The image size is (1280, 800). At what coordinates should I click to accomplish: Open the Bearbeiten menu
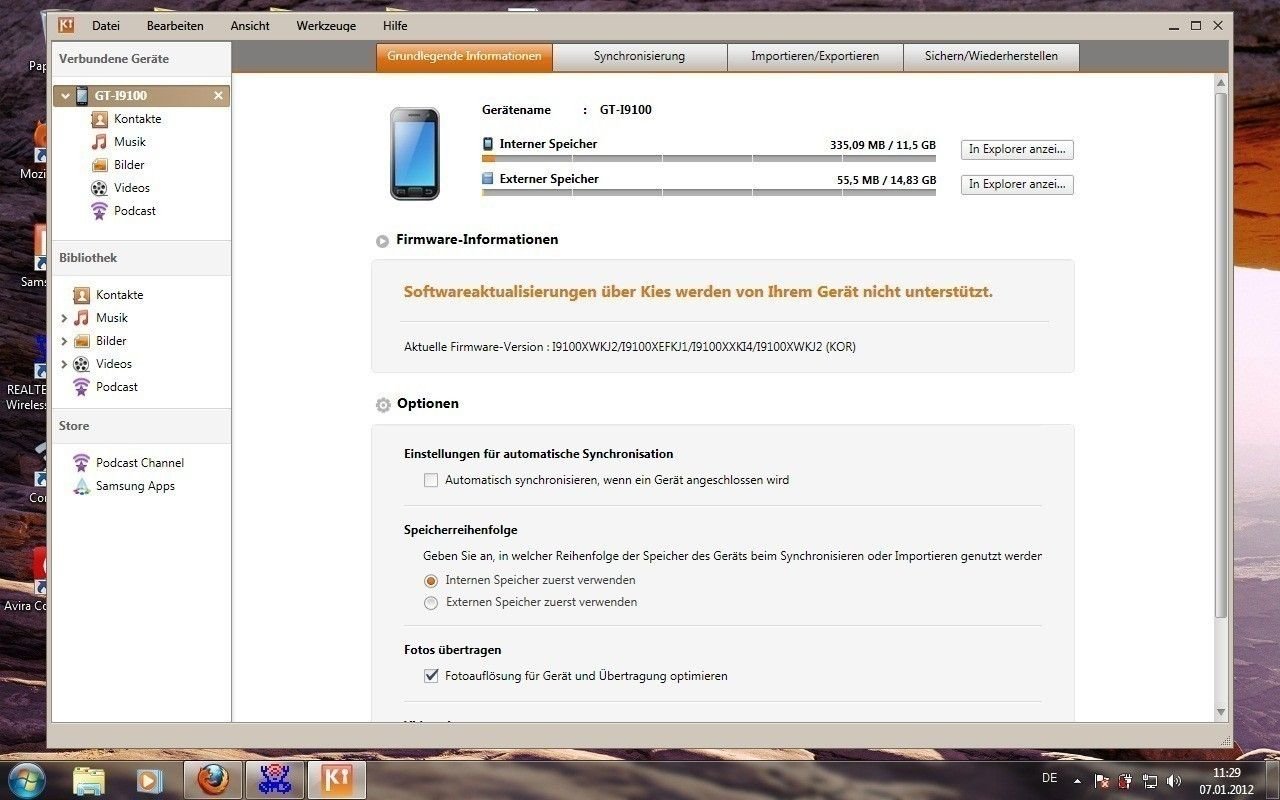click(x=175, y=26)
